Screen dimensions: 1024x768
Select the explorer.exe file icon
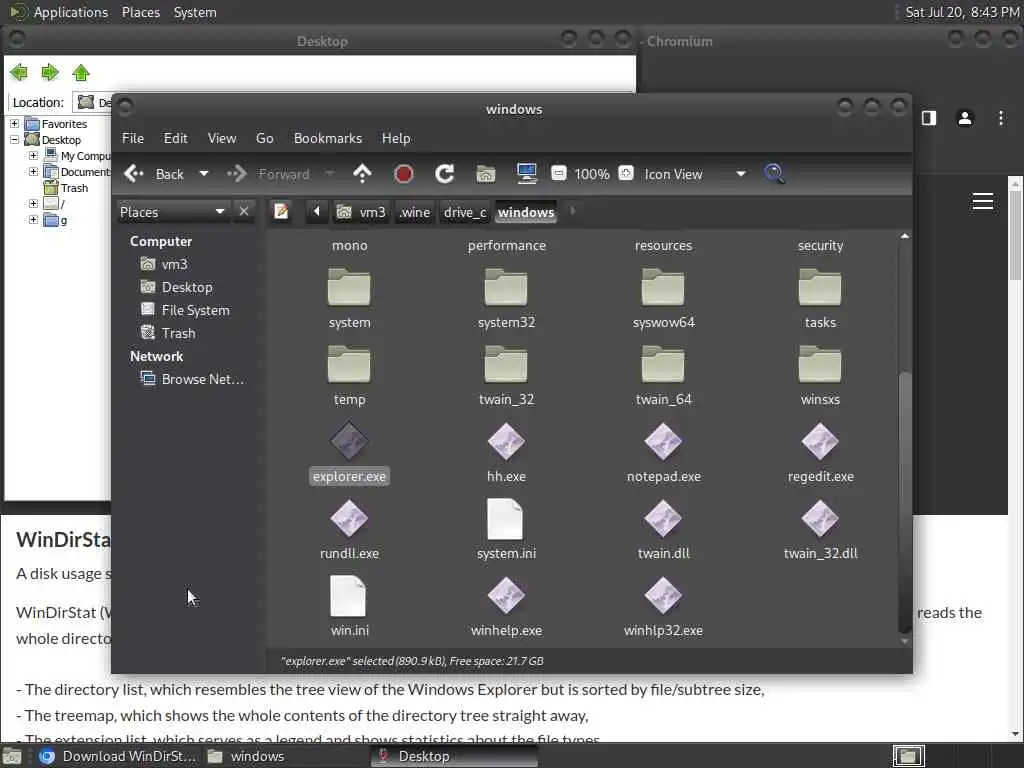349,441
